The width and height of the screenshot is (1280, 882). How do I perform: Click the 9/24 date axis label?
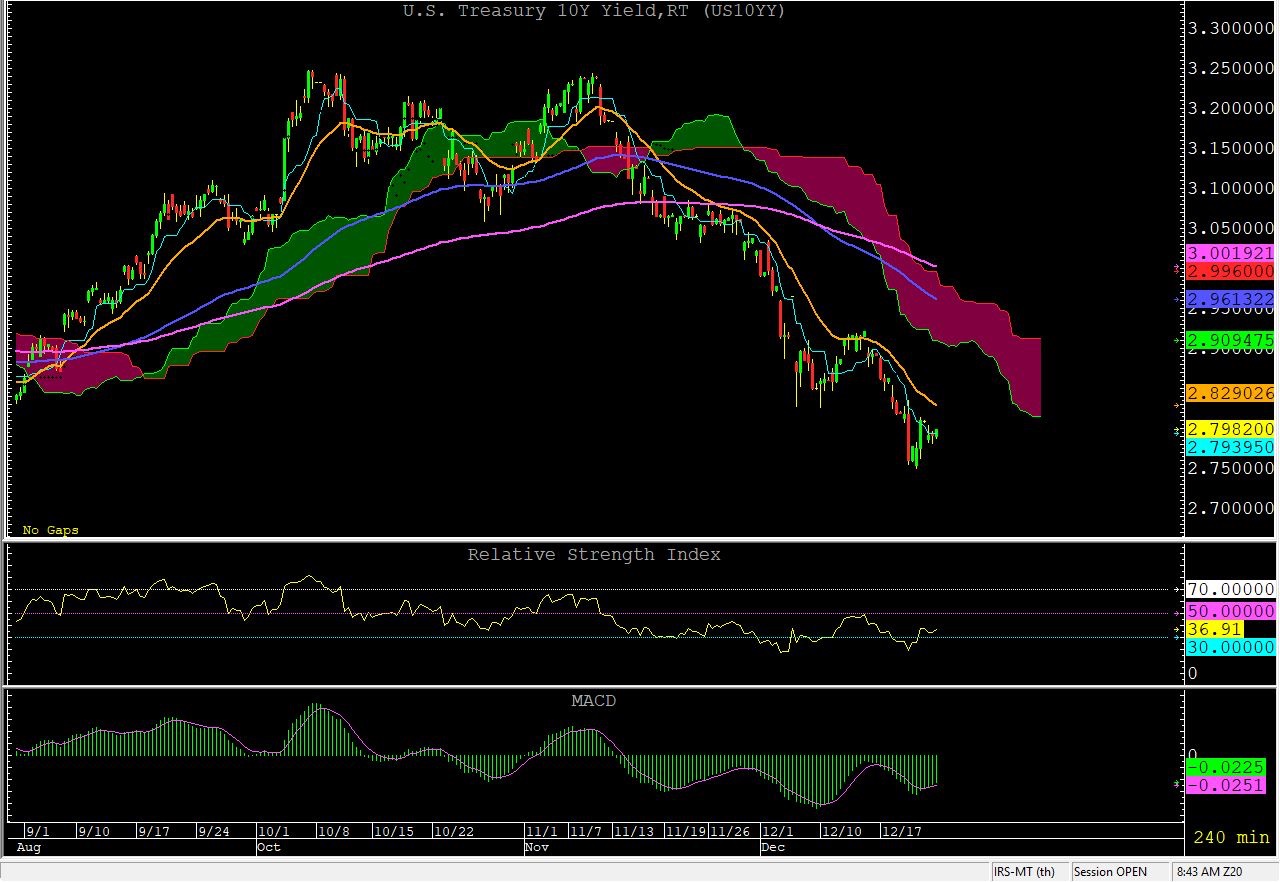(214, 832)
